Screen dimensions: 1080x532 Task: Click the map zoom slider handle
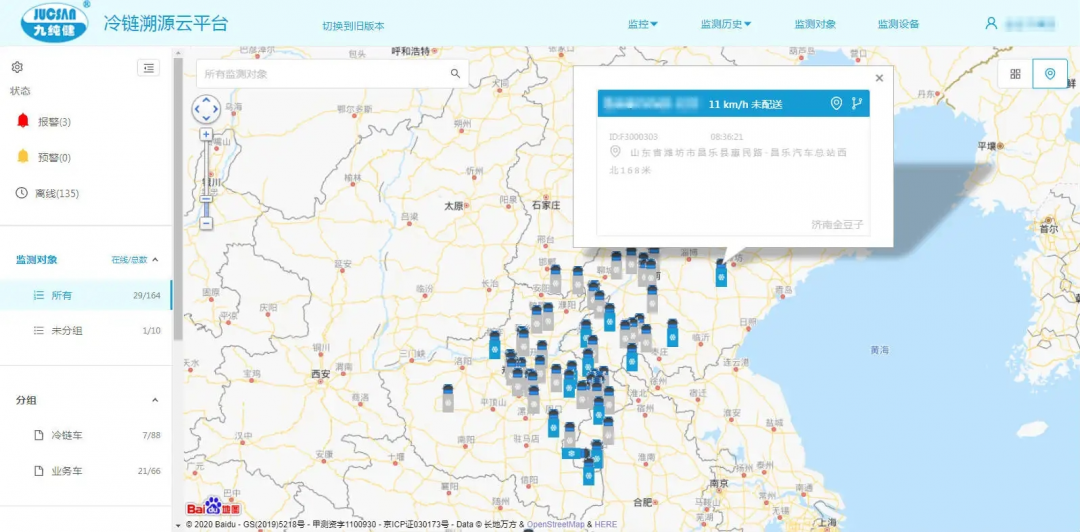point(207,198)
